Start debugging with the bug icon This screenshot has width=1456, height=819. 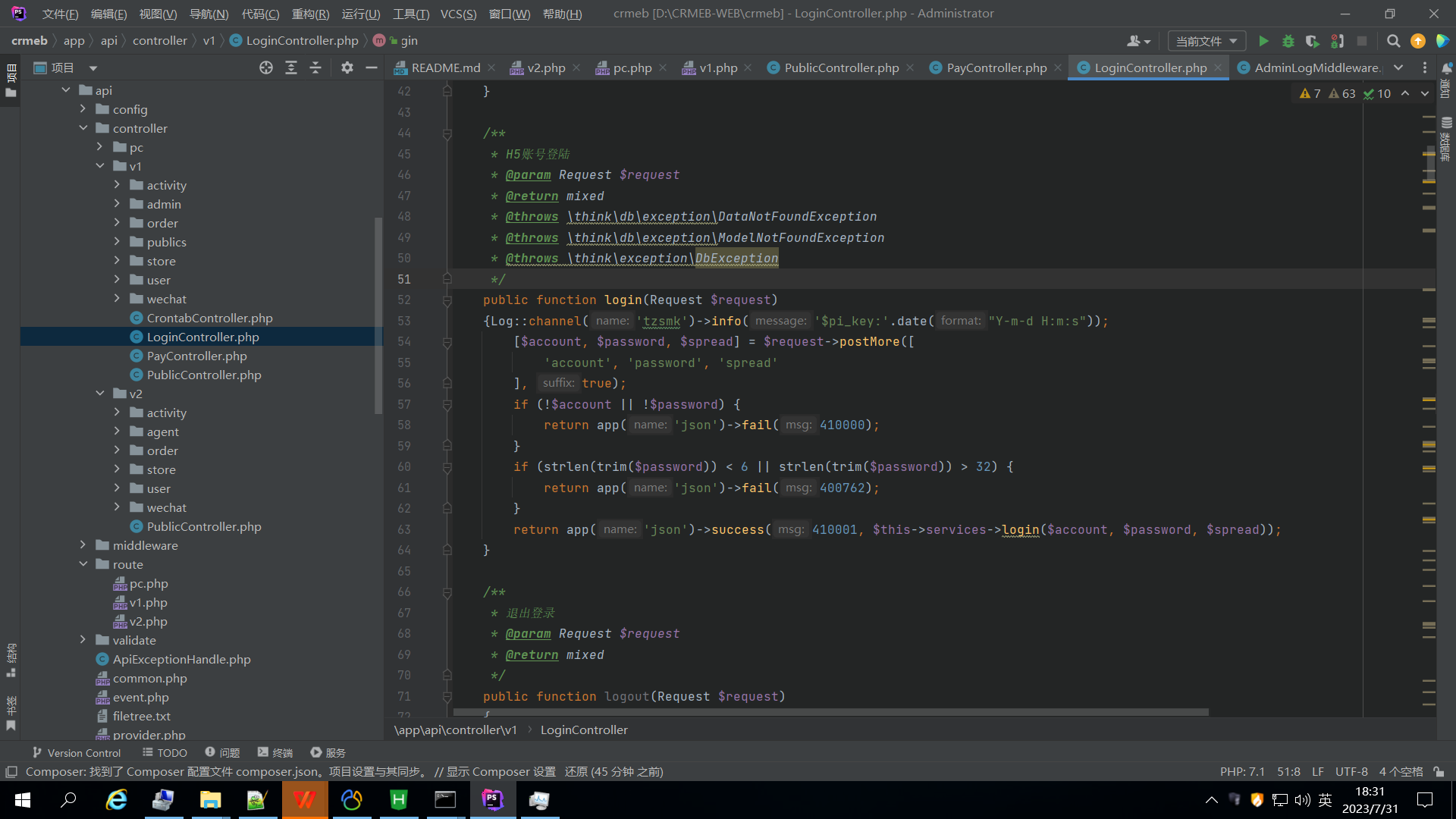coord(1288,41)
